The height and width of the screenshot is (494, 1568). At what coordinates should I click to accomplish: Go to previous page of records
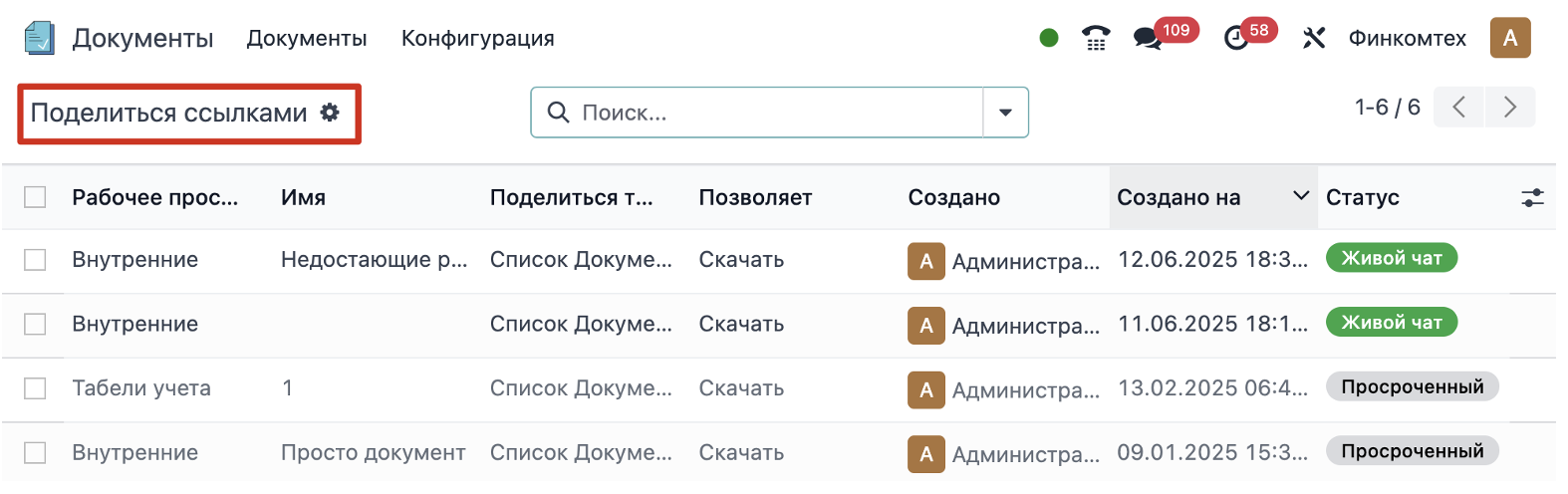(1458, 108)
